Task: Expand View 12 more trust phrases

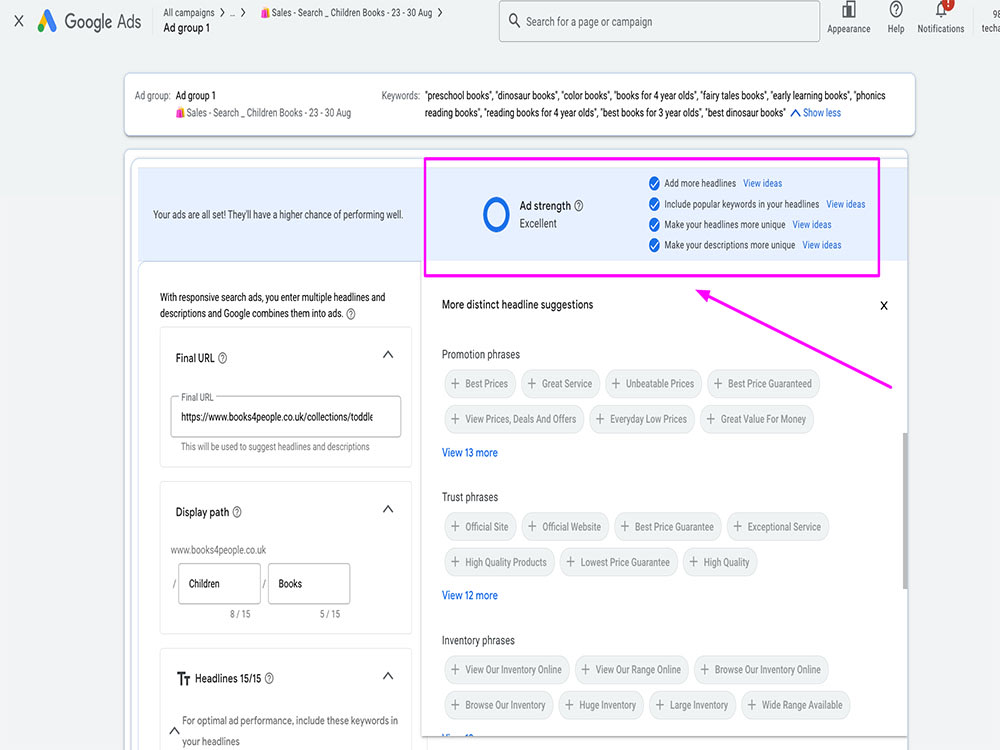Action: pyautogui.click(x=469, y=596)
